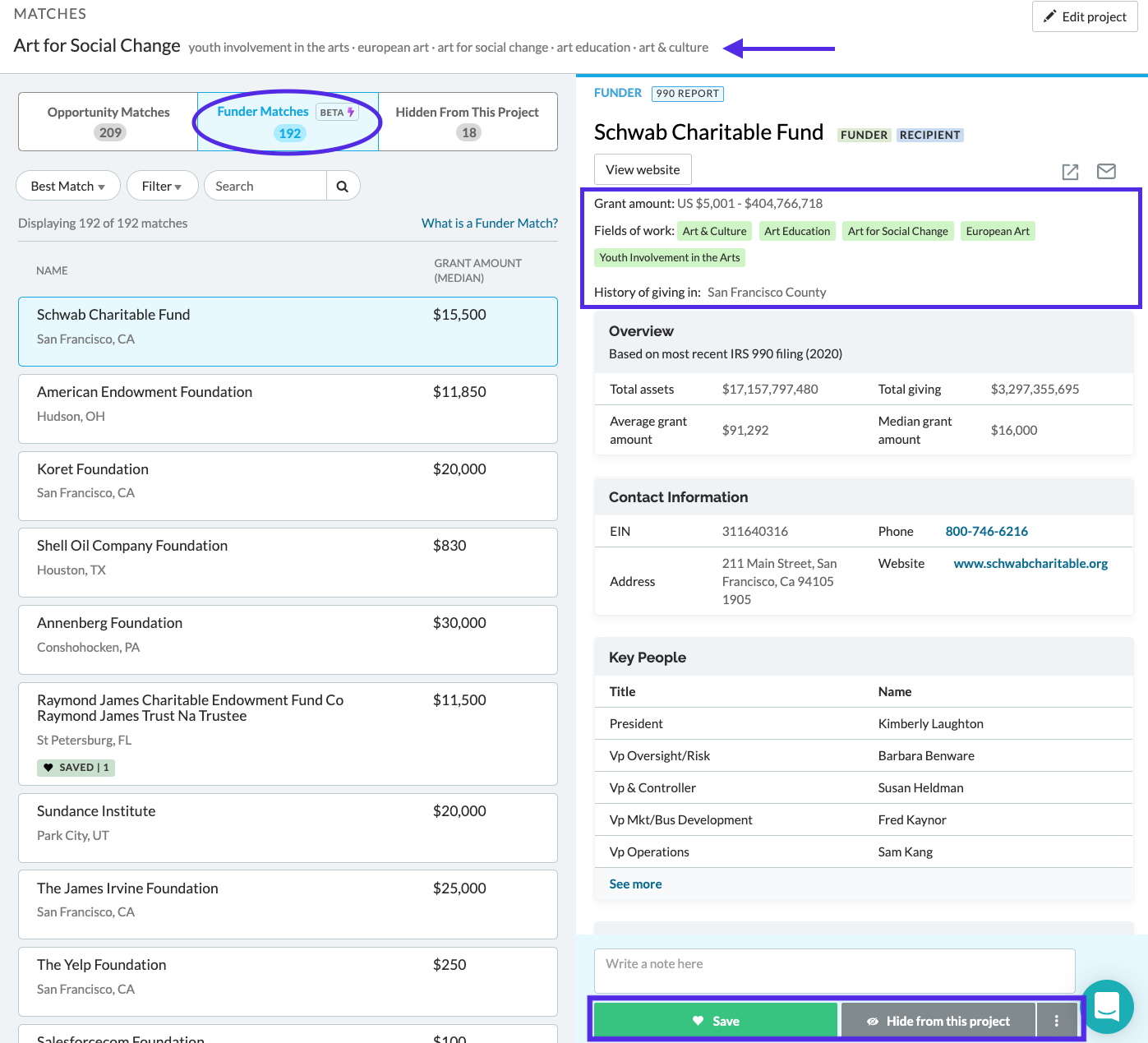Click the Write a note here field

point(835,971)
